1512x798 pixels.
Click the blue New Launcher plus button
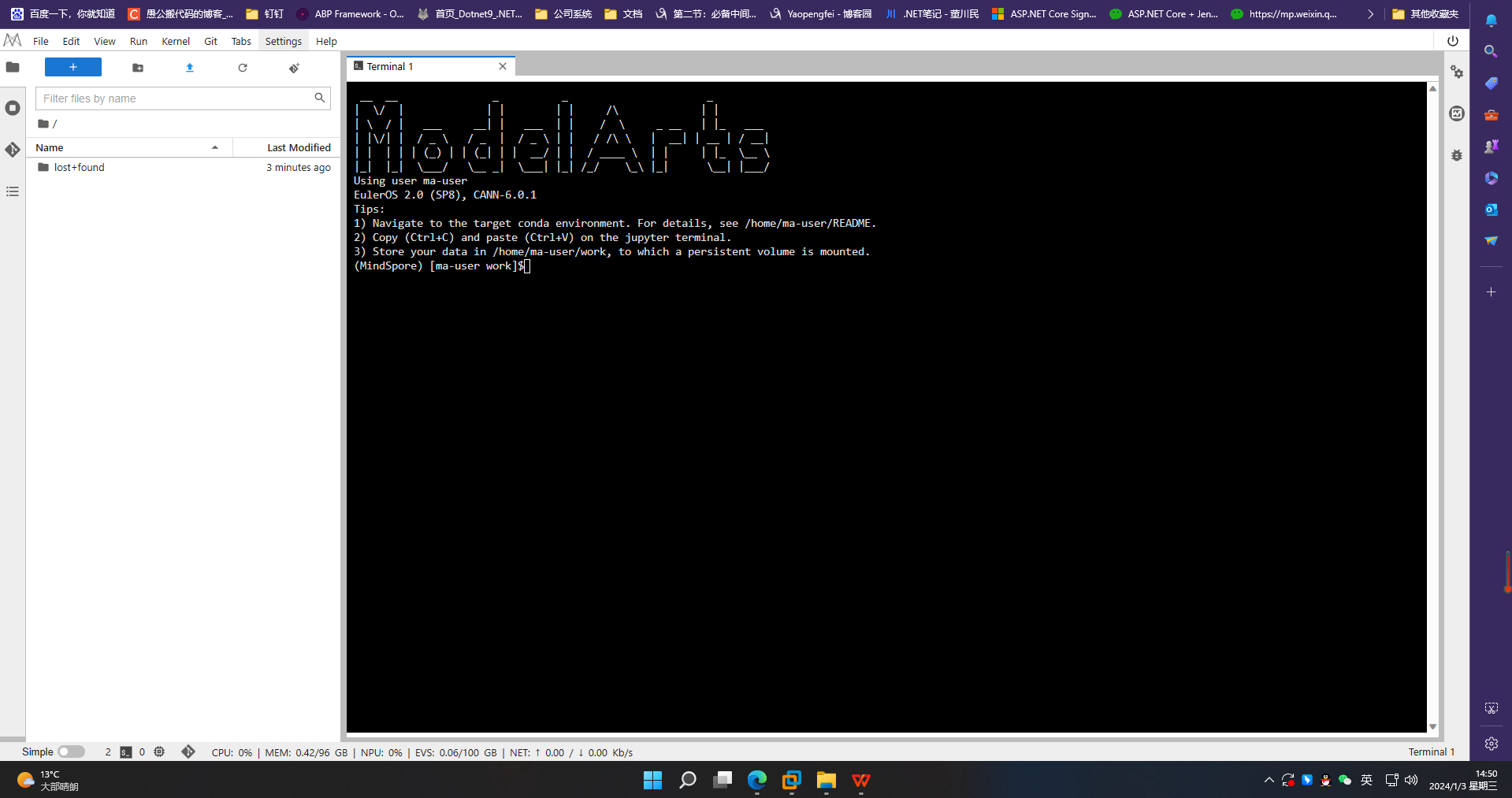pos(73,67)
